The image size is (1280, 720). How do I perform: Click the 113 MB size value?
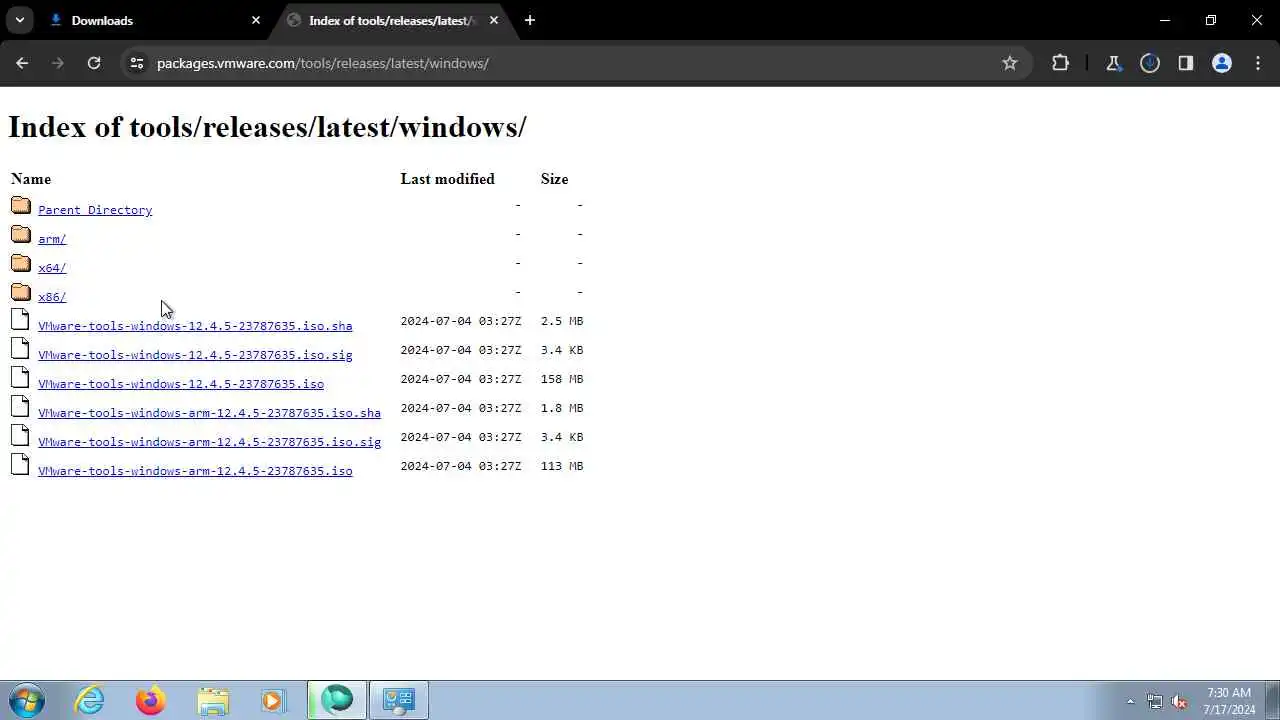[x=562, y=466]
